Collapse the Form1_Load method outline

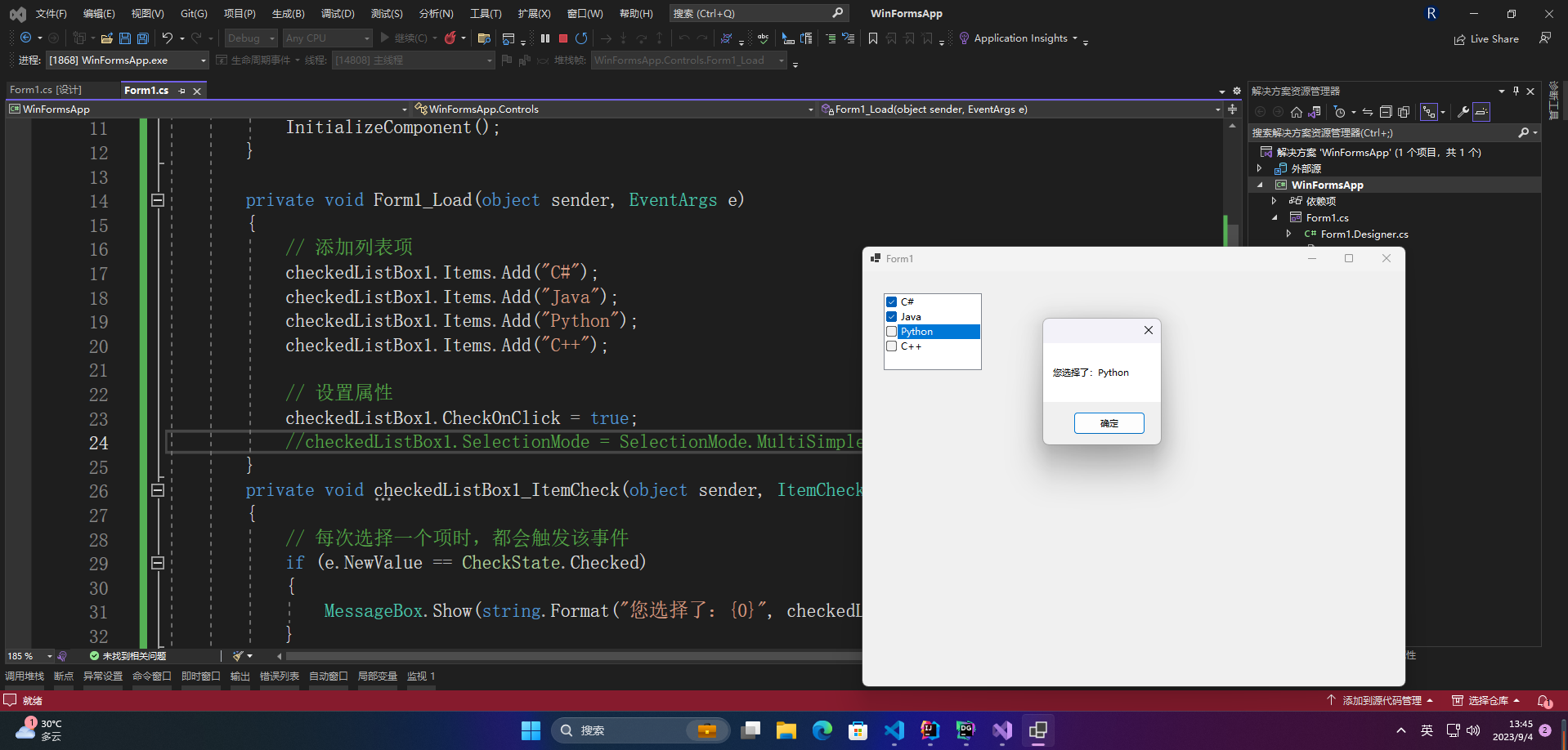(x=158, y=200)
